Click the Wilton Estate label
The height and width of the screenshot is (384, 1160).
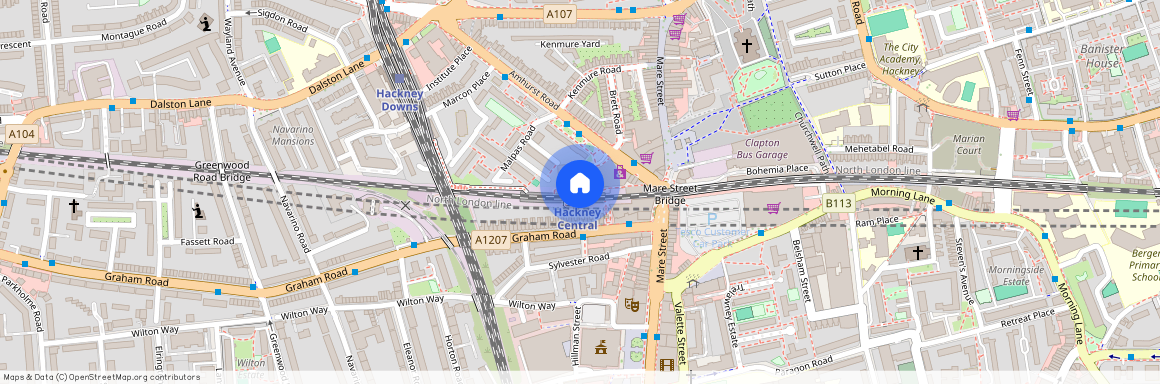pos(252,368)
